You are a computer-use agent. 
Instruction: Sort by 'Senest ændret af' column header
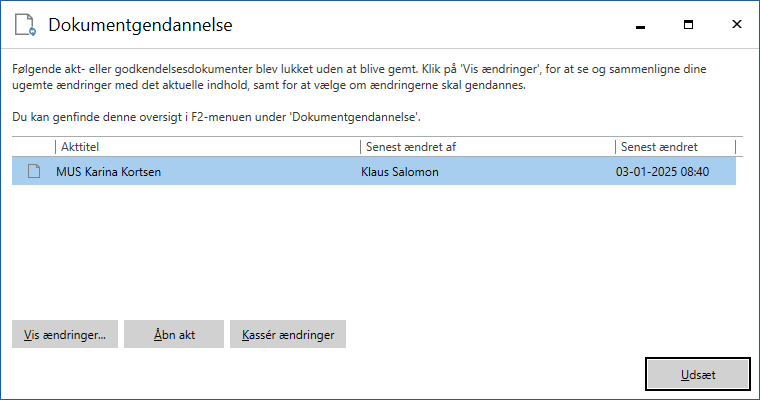487,147
